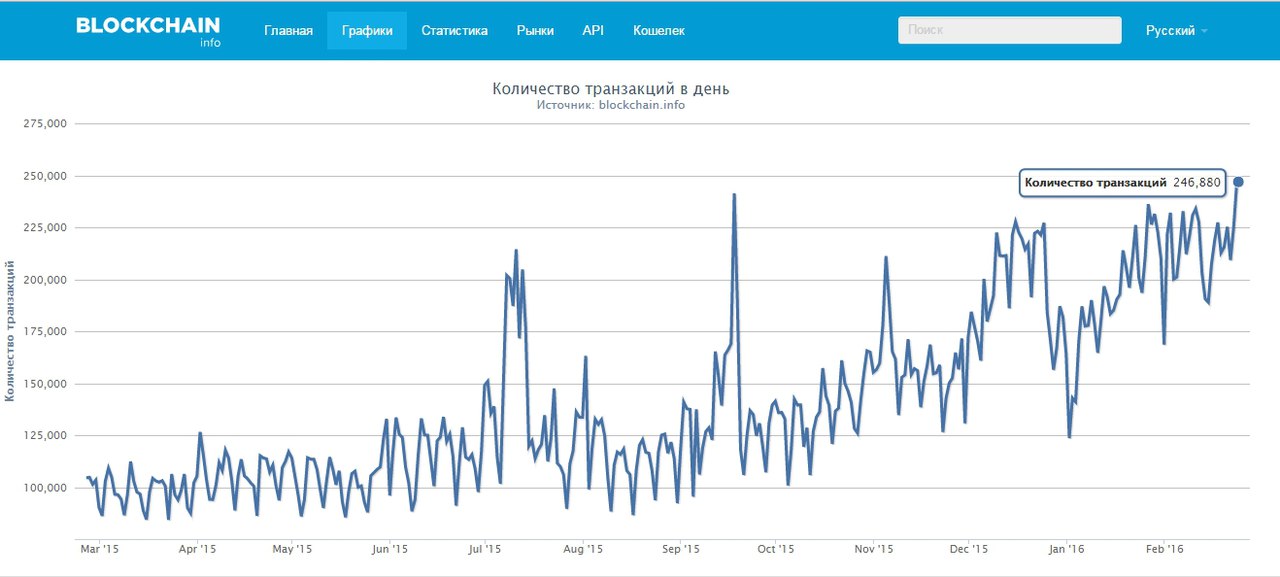Click the Jan '16 x-axis label
This screenshot has height=577, width=1280.
click(x=1066, y=549)
